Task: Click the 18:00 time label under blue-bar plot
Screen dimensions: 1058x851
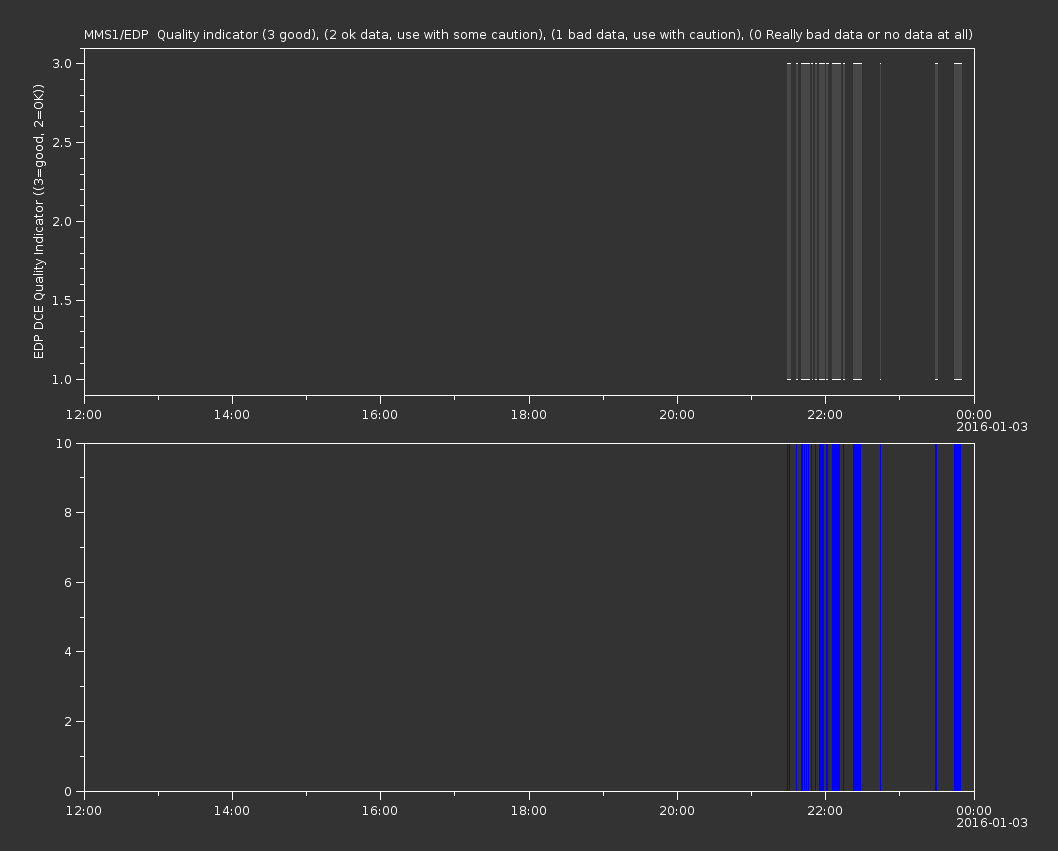Action: click(528, 811)
